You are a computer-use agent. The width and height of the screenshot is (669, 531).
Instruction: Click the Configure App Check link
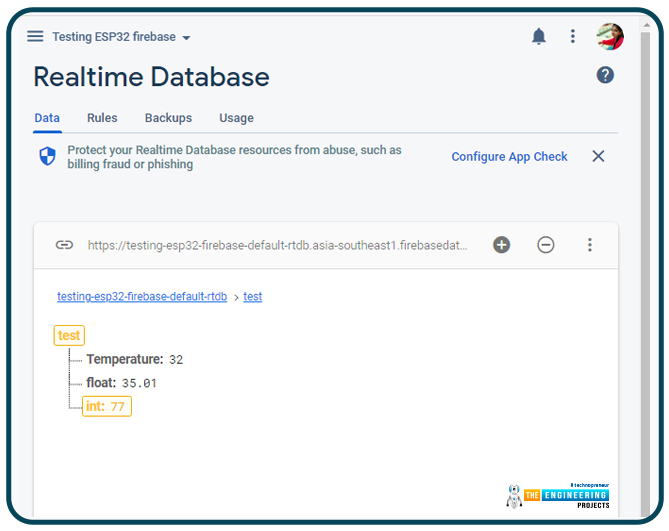click(x=509, y=157)
